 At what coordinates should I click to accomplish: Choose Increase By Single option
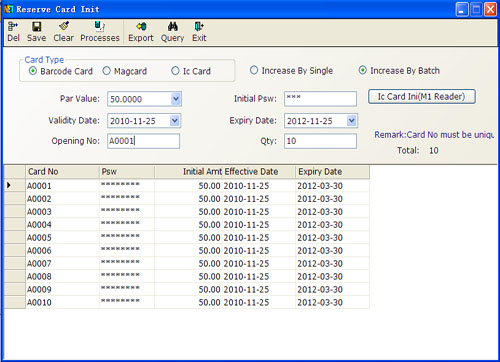point(254,70)
